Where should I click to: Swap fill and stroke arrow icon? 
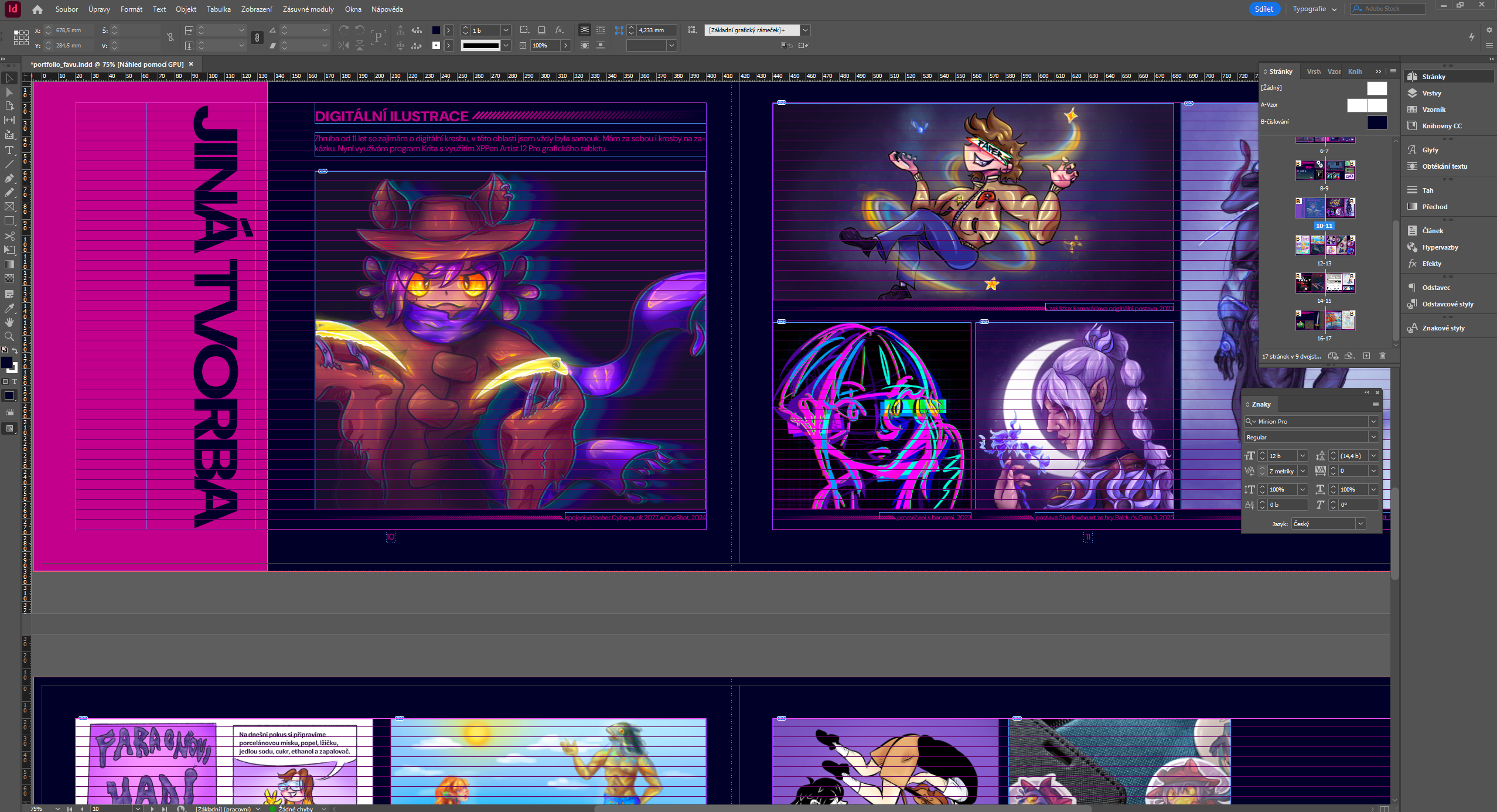pos(15,350)
